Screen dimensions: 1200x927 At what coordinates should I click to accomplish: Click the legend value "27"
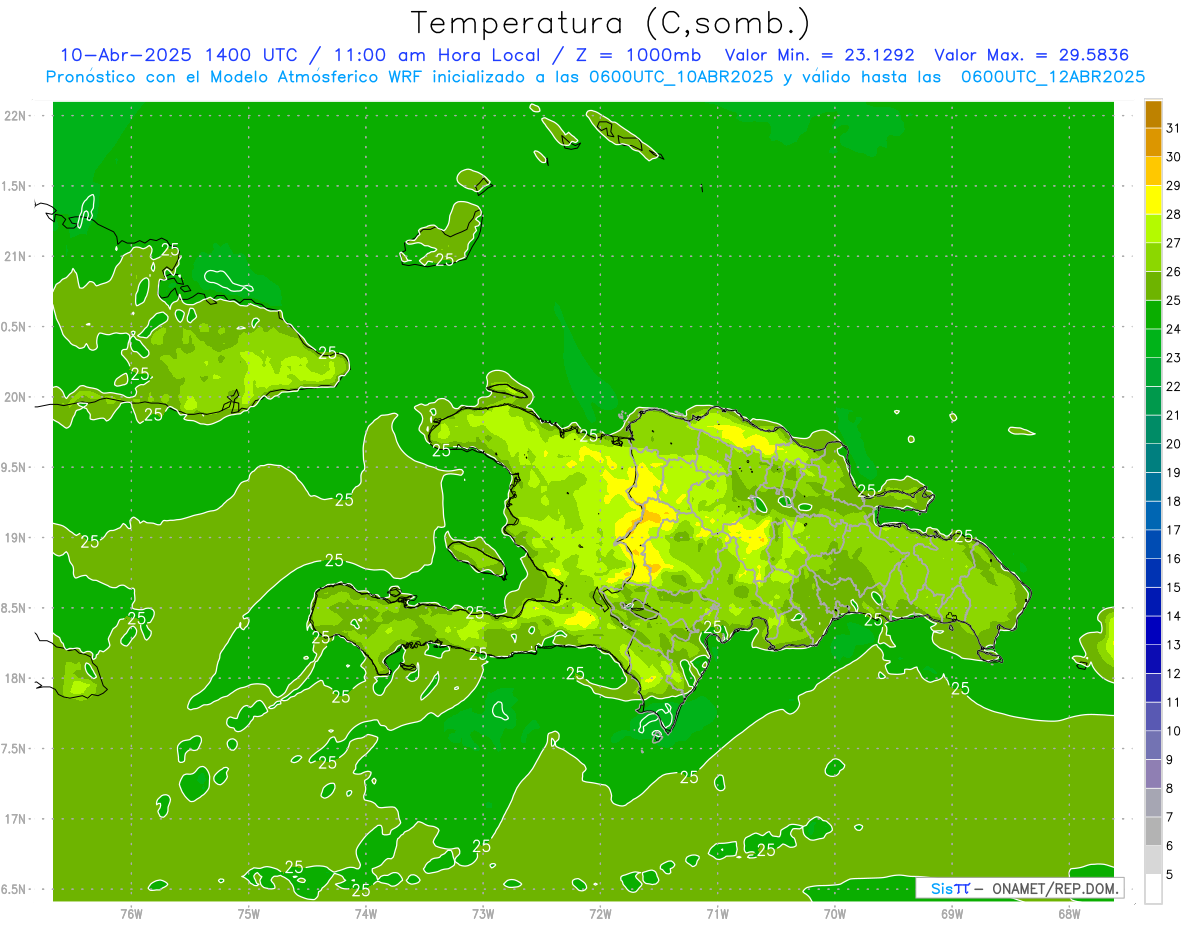[x=1174, y=243]
